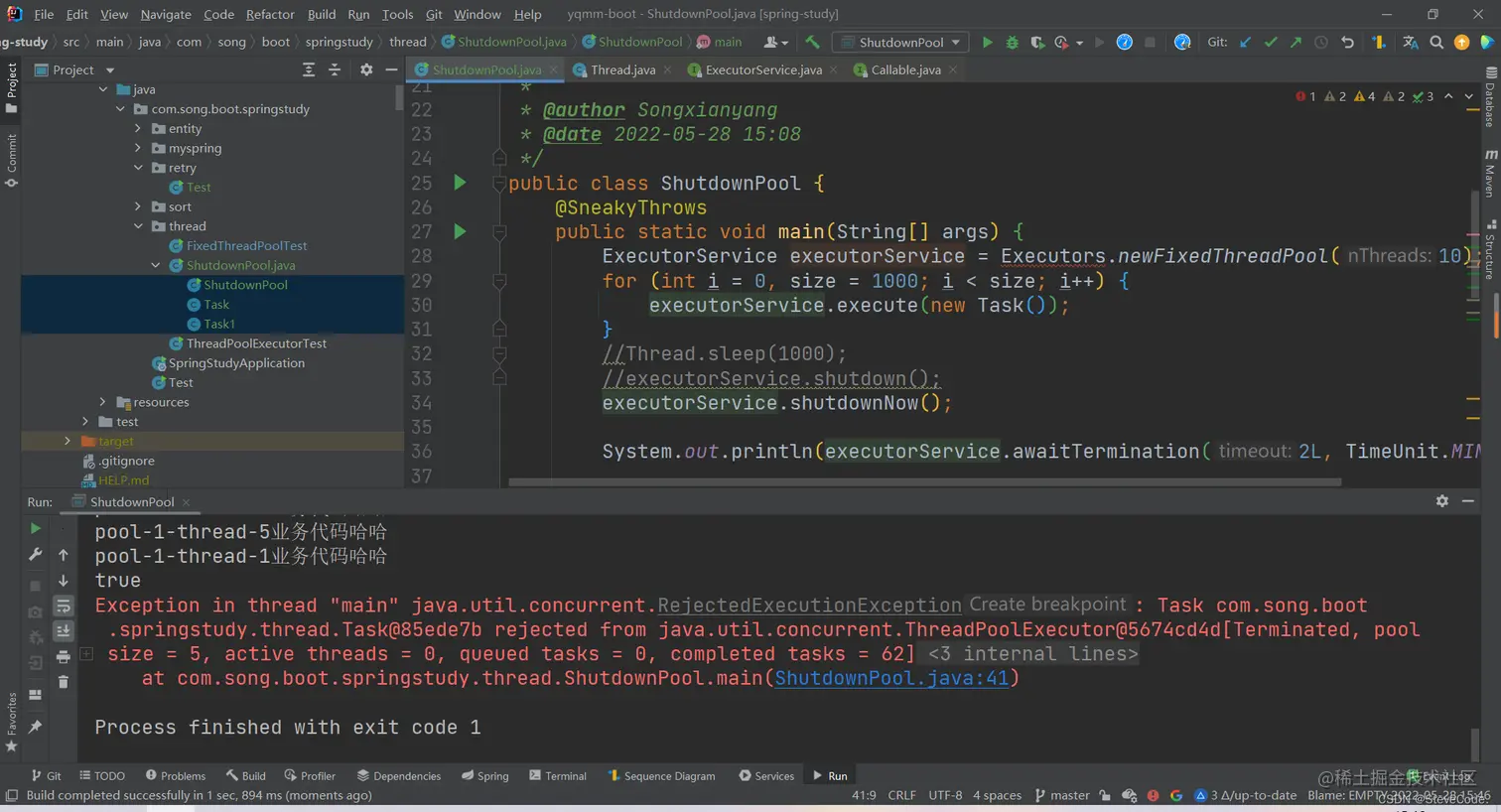Switch to ExecutorService.java editor tab
Screen dimensions: 1501x812
tap(763, 69)
